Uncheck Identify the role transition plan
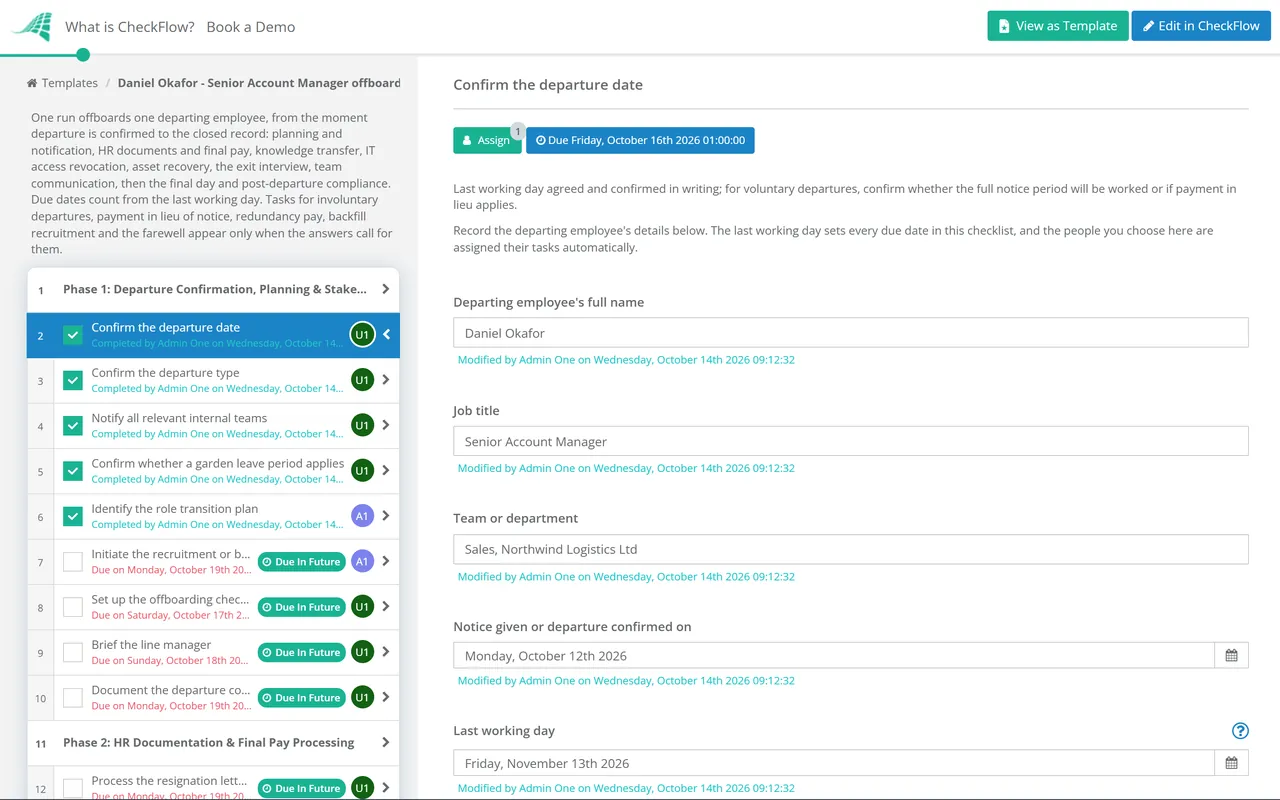 pyautogui.click(x=73, y=516)
